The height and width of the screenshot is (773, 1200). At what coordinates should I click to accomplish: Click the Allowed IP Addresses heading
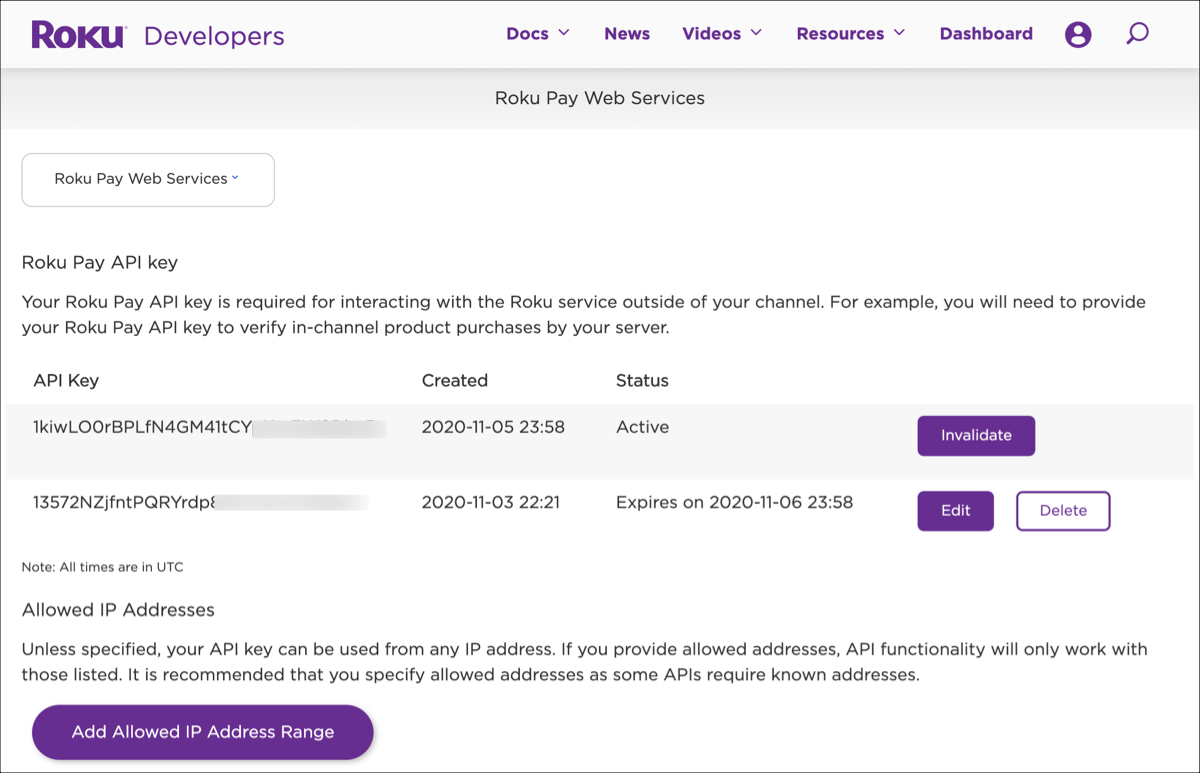(118, 610)
